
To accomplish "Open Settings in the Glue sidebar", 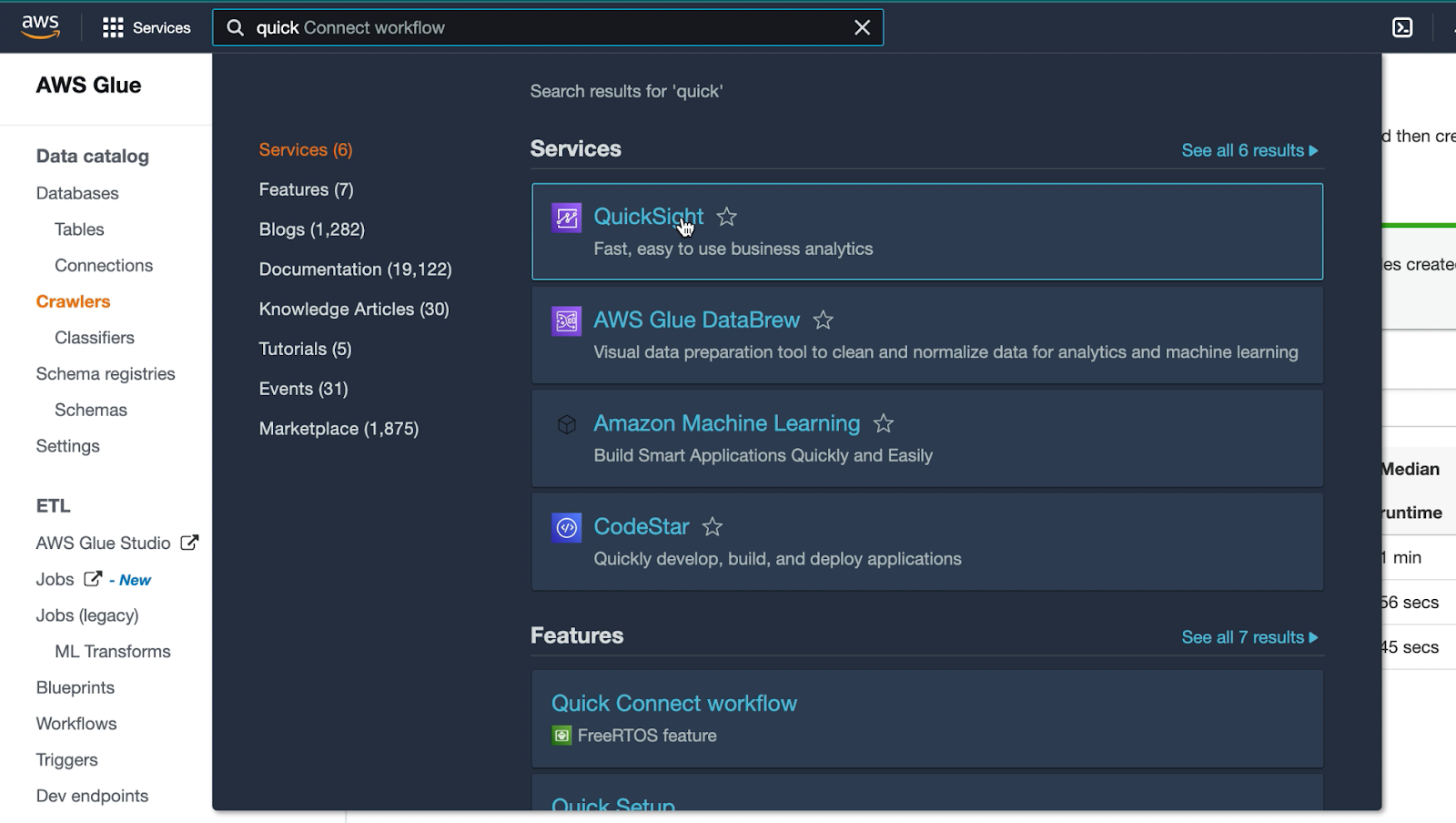I will click(68, 446).
